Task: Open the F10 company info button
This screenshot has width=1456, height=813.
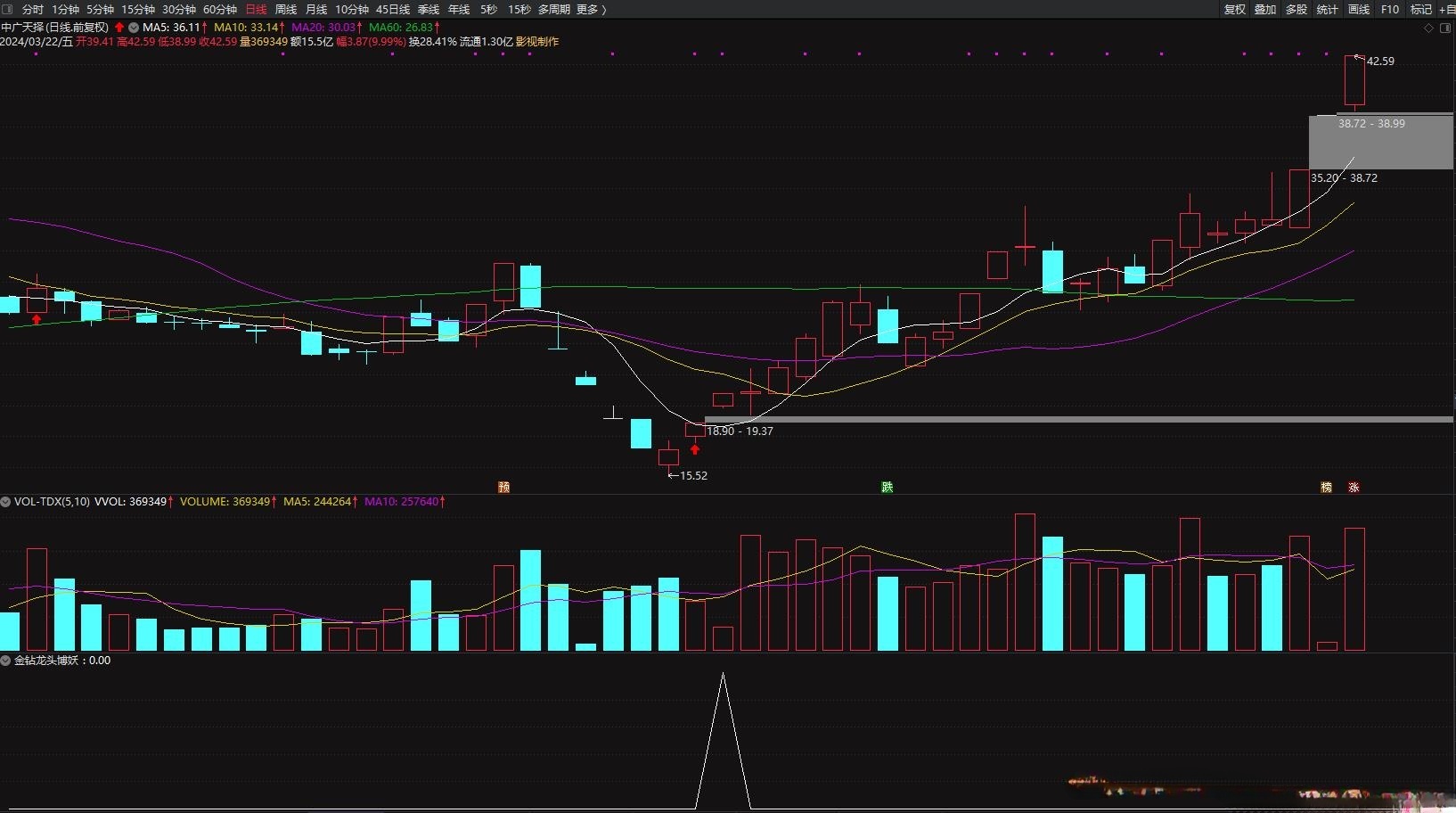Action: 1390,9
